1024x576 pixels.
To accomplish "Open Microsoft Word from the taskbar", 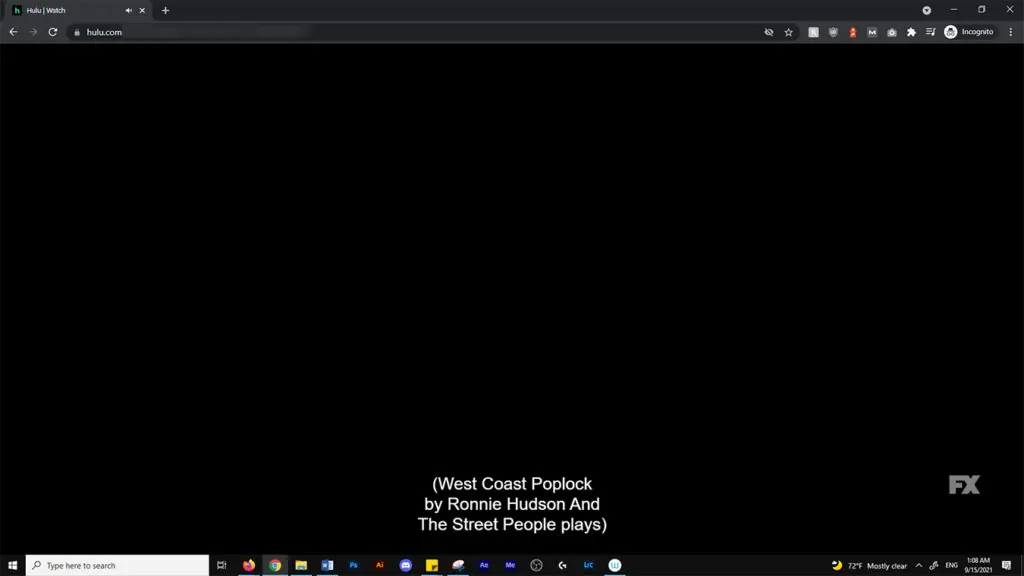I will tap(327, 566).
